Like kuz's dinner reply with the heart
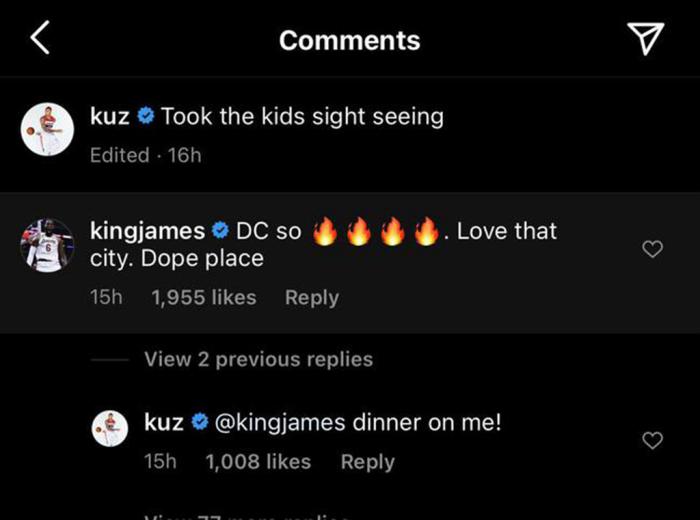The image size is (700, 520). point(652,440)
